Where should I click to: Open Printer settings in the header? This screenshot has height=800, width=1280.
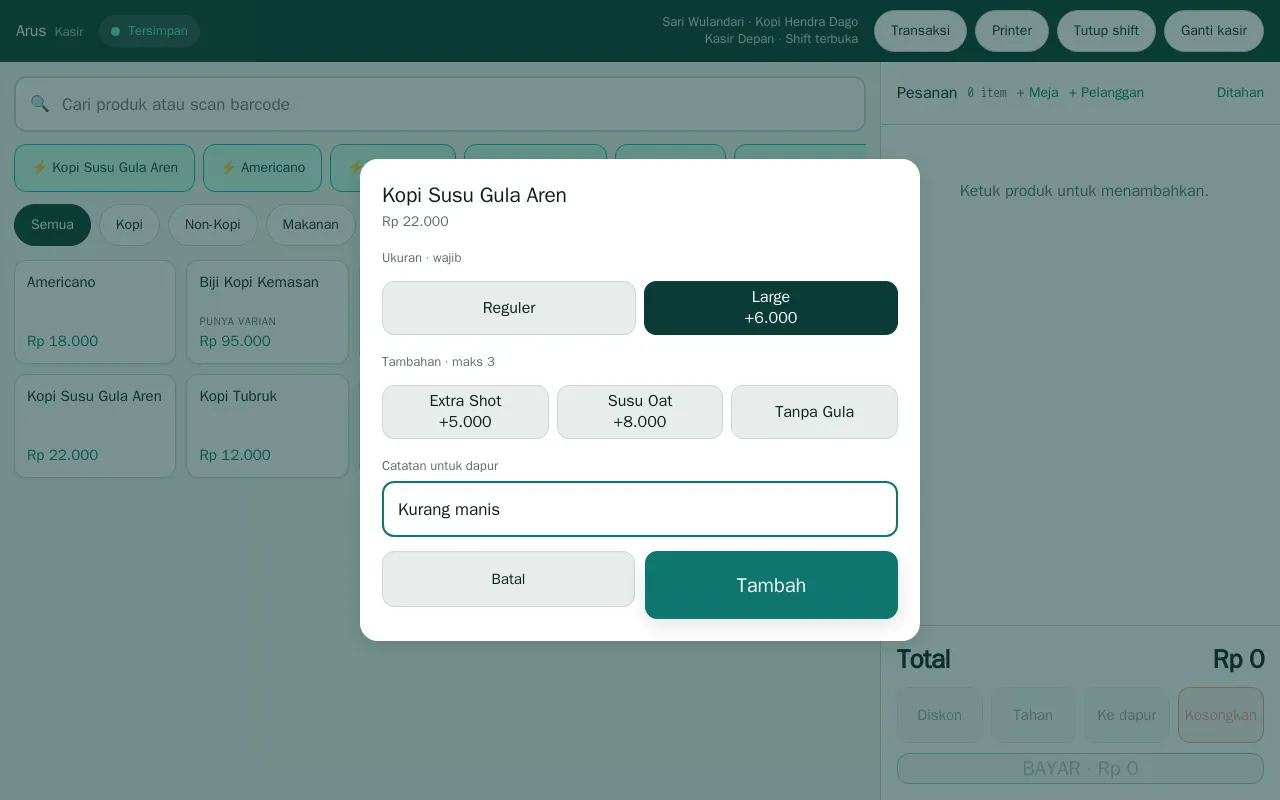(x=1012, y=31)
